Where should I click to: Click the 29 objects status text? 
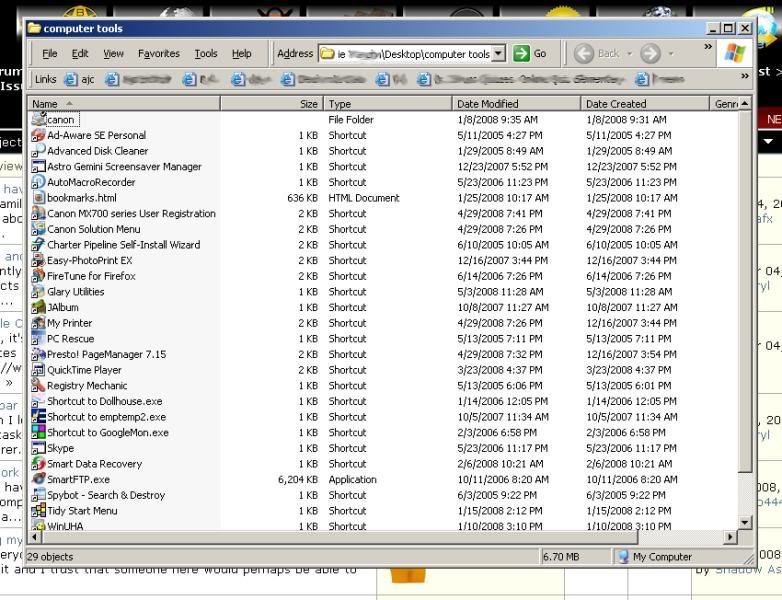point(50,557)
